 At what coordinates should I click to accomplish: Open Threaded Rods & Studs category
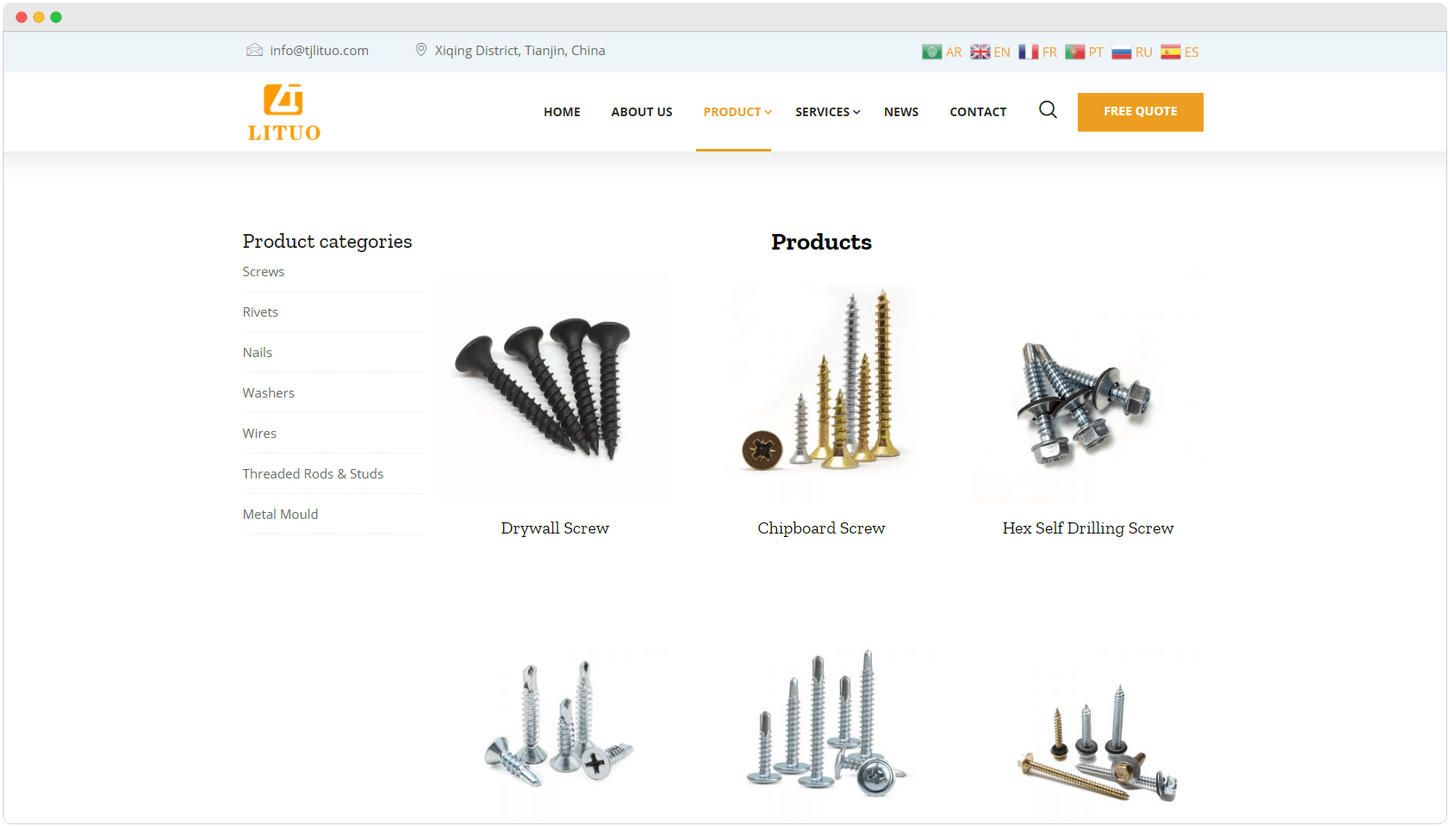pyautogui.click(x=313, y=474)
